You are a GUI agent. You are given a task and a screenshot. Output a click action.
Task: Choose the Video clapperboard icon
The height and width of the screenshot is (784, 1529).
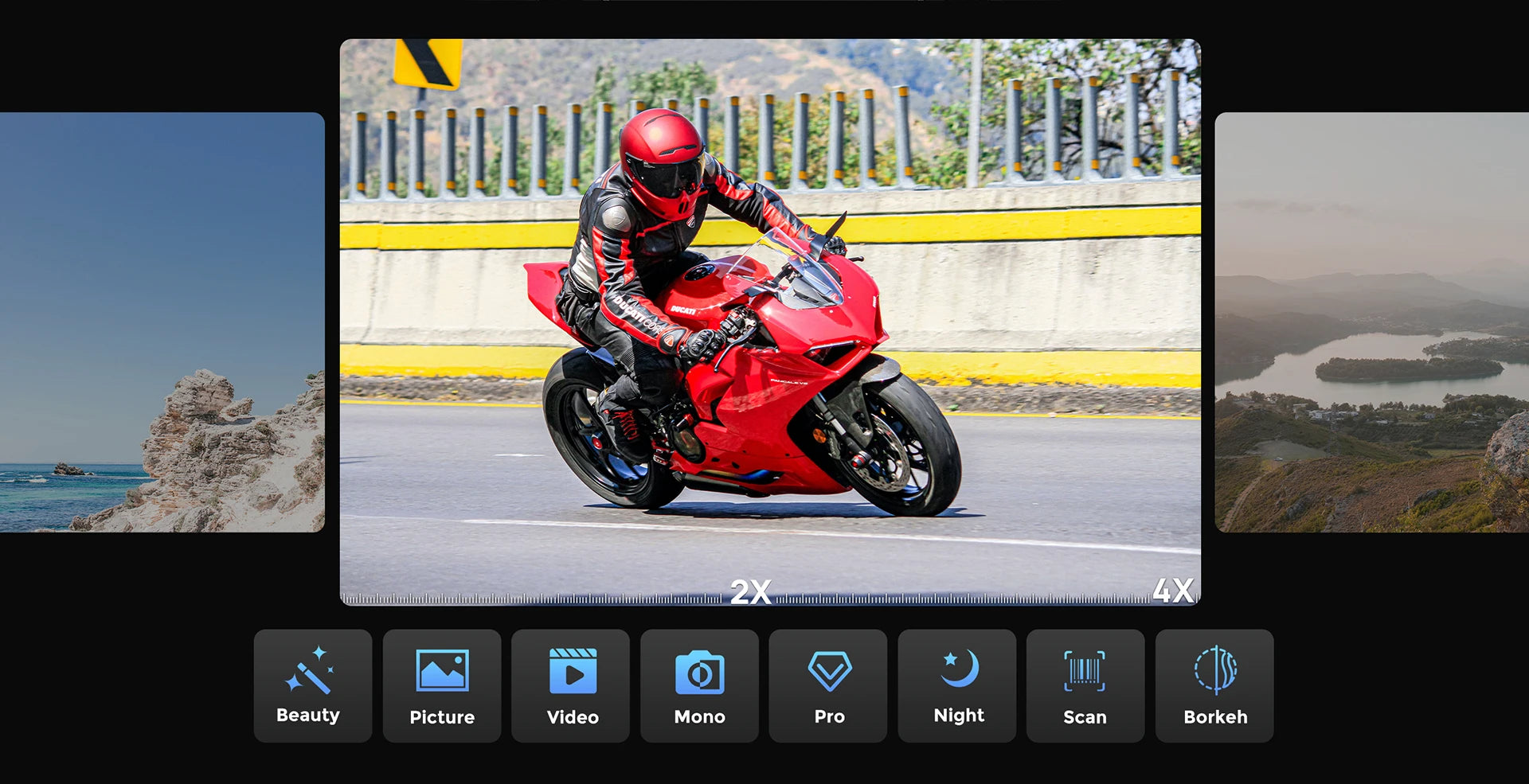coord(572,671)
